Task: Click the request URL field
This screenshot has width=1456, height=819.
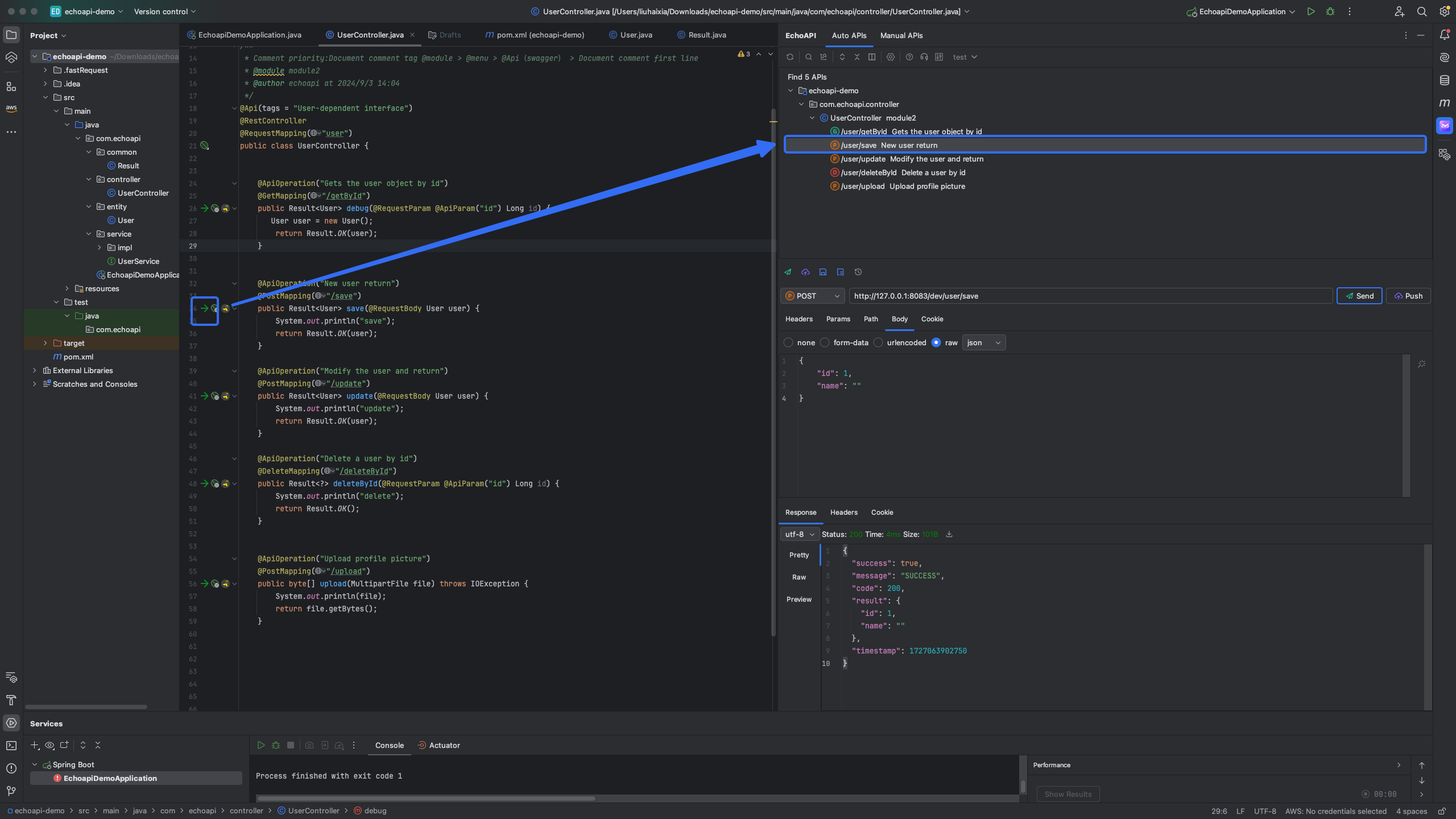Action: [1090, 296]
